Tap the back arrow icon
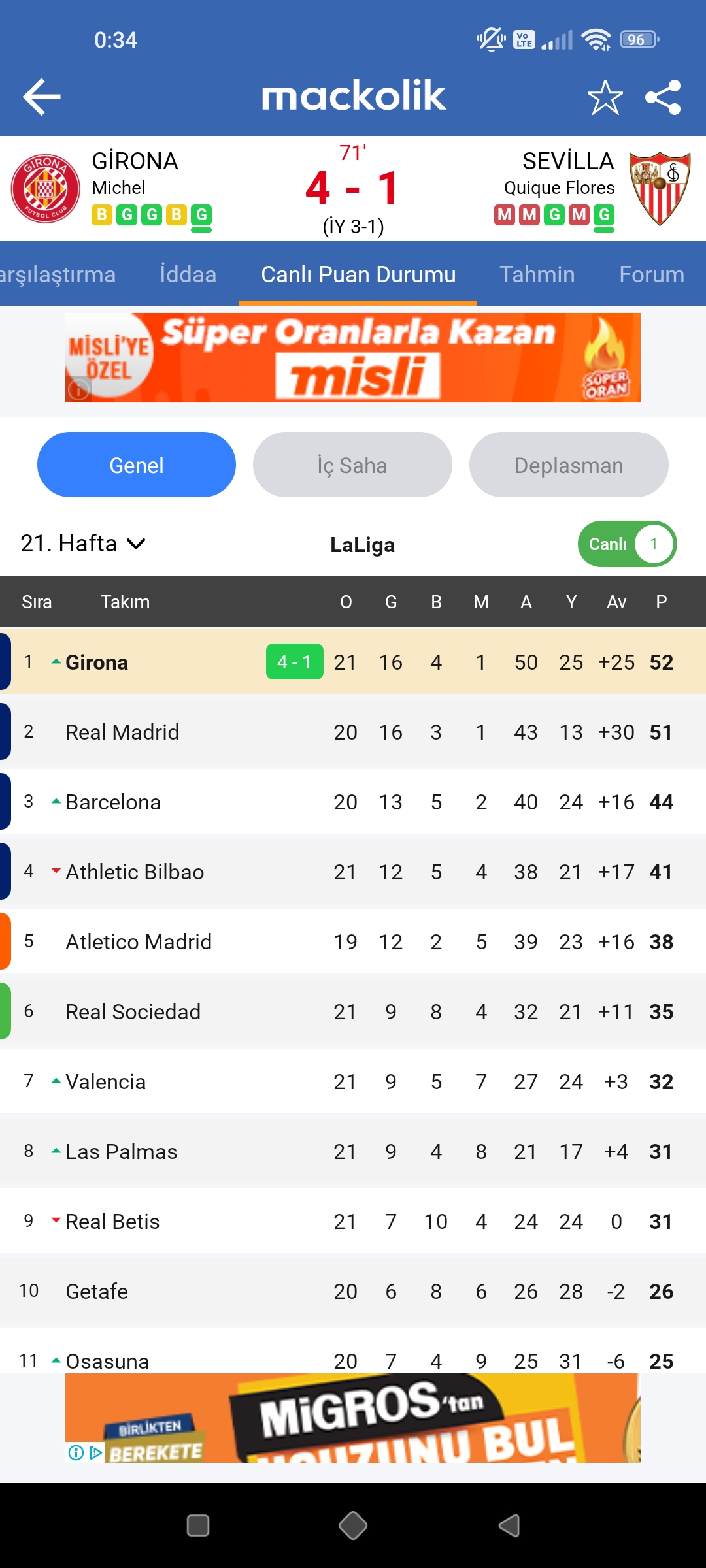 tap(42, 97)
